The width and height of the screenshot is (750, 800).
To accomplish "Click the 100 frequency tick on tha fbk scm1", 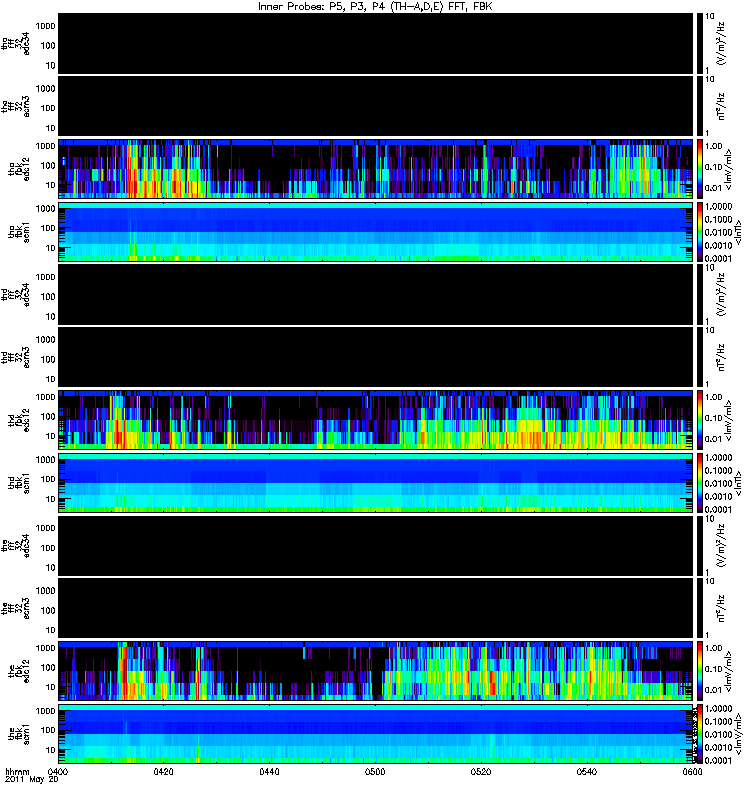I will pyautogui.click(x=48, y=228).
